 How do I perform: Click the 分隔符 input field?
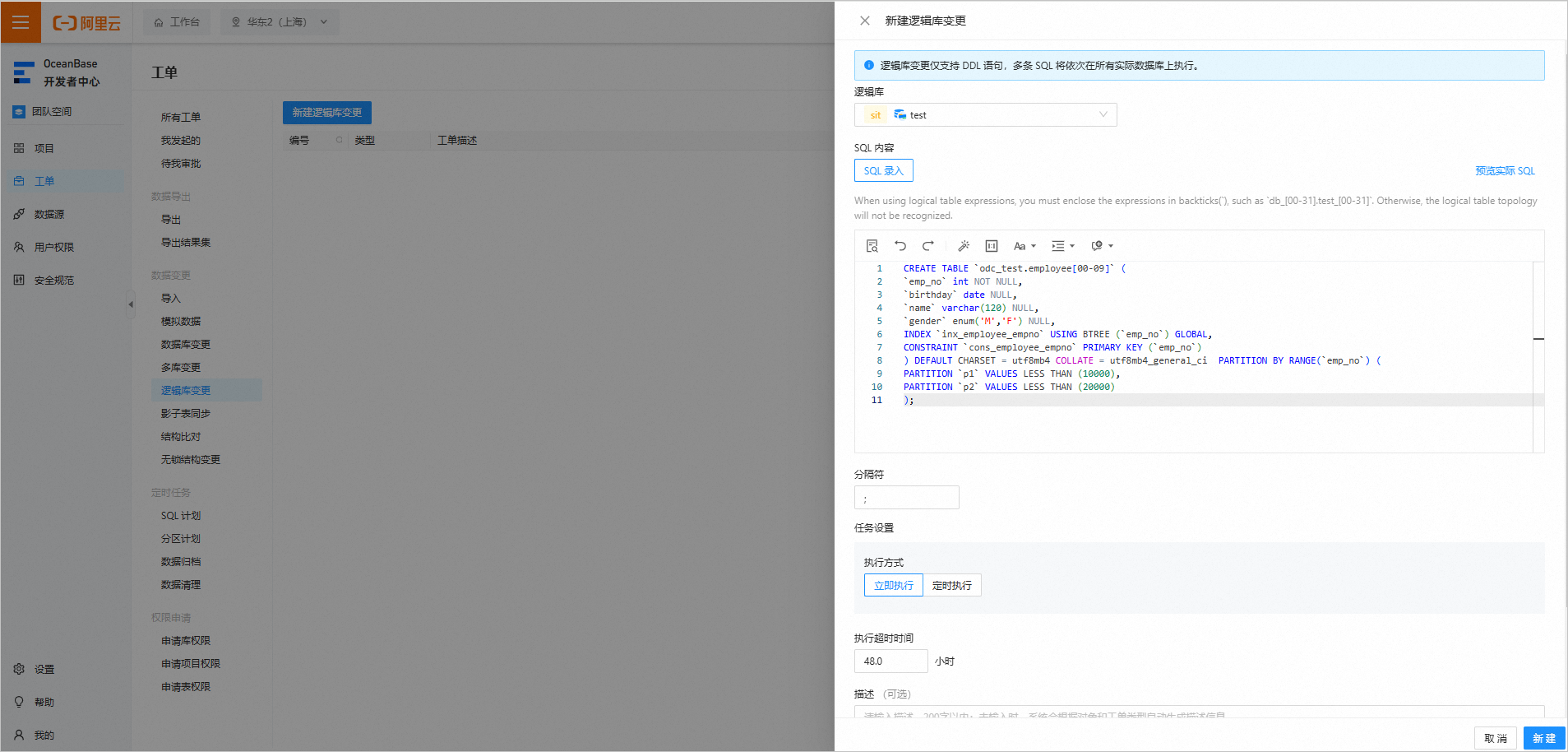pyautogui.click(x=906, y=498)
